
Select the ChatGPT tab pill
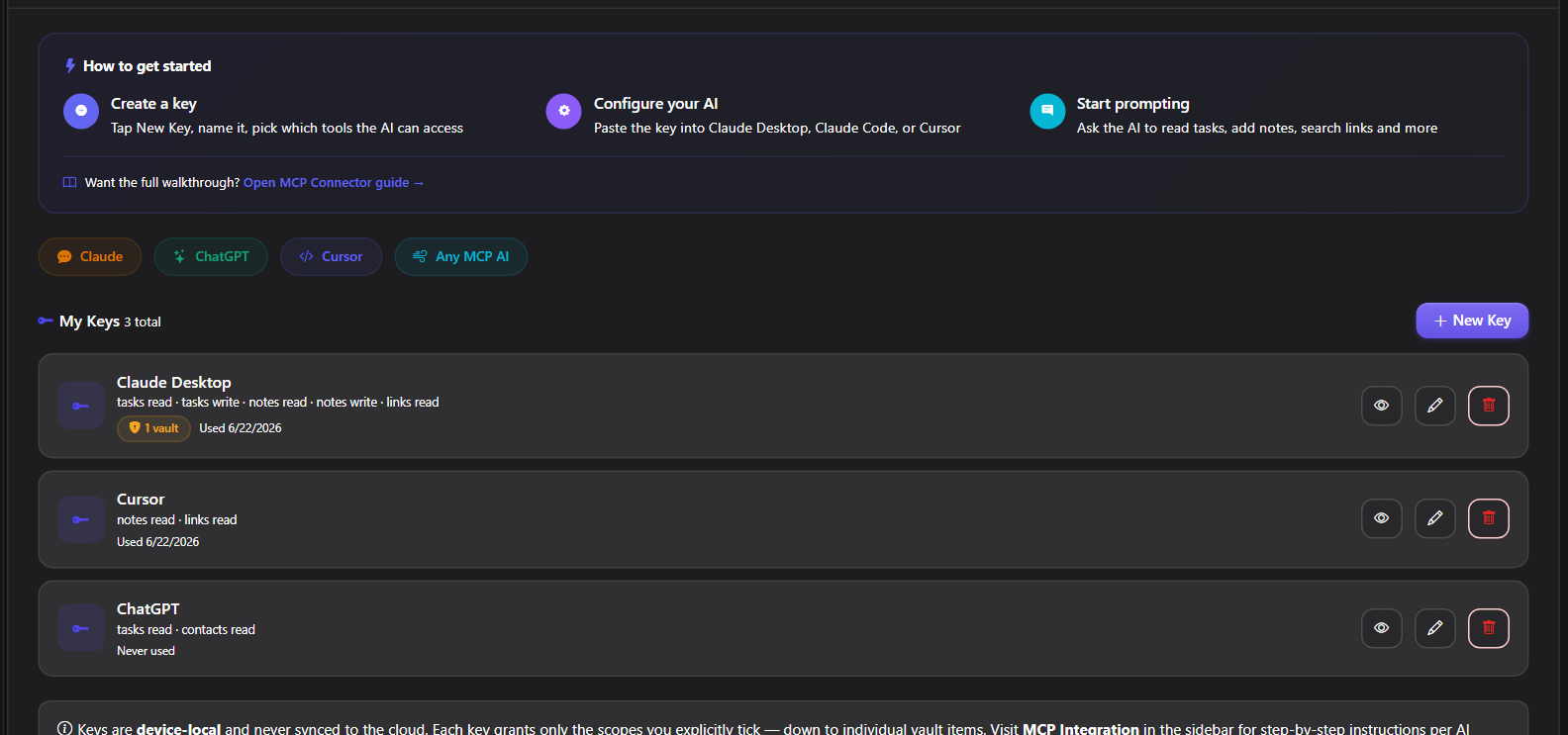(x=211, y=256)
